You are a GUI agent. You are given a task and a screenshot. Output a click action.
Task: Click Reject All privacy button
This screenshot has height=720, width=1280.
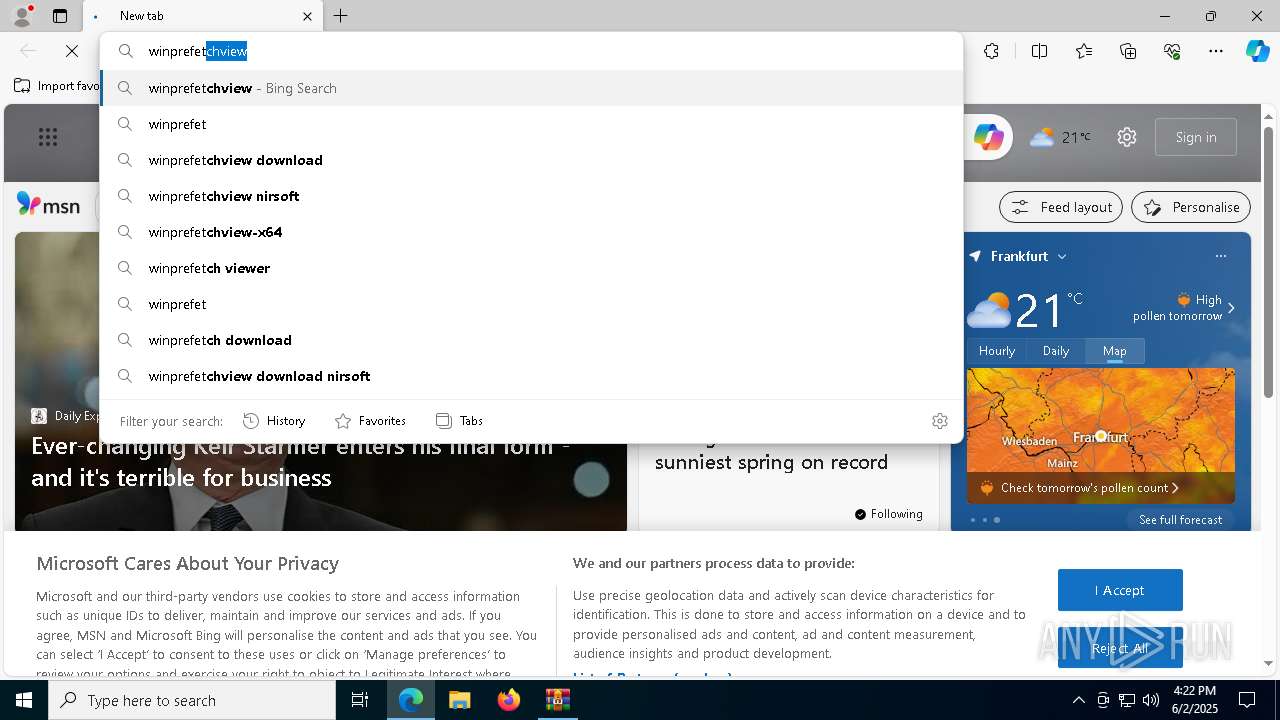point(1120,648)
